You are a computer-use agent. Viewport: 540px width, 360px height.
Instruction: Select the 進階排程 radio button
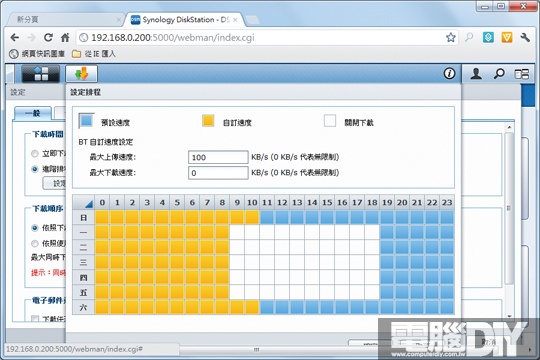click(x=34, y=169)
